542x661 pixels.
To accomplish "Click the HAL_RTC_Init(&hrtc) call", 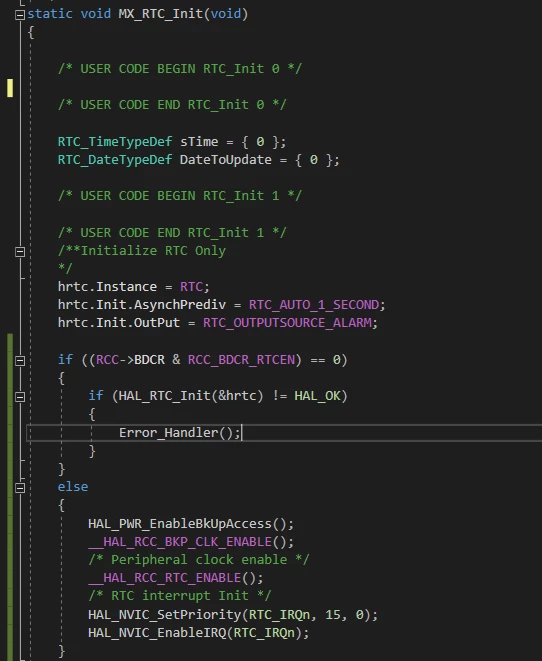I will (191, 396).
